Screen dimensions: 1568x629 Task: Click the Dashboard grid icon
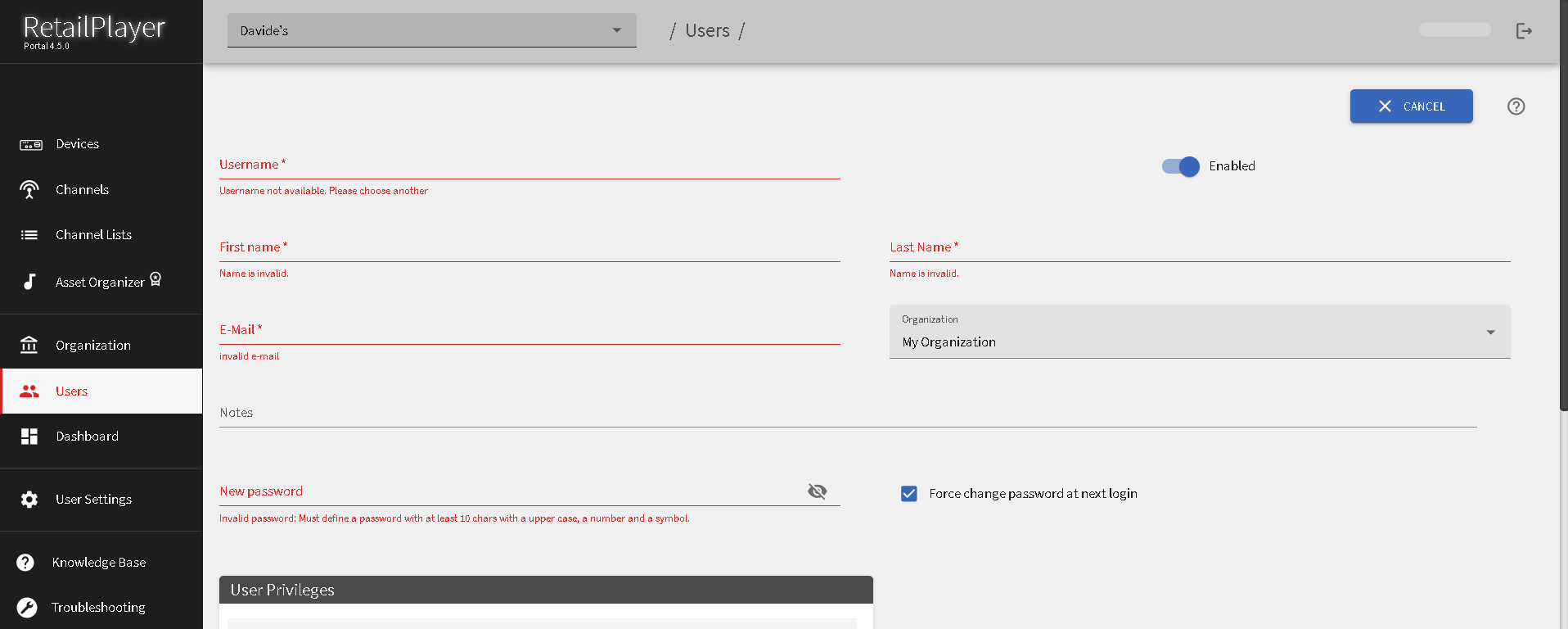tap(29, 437)
